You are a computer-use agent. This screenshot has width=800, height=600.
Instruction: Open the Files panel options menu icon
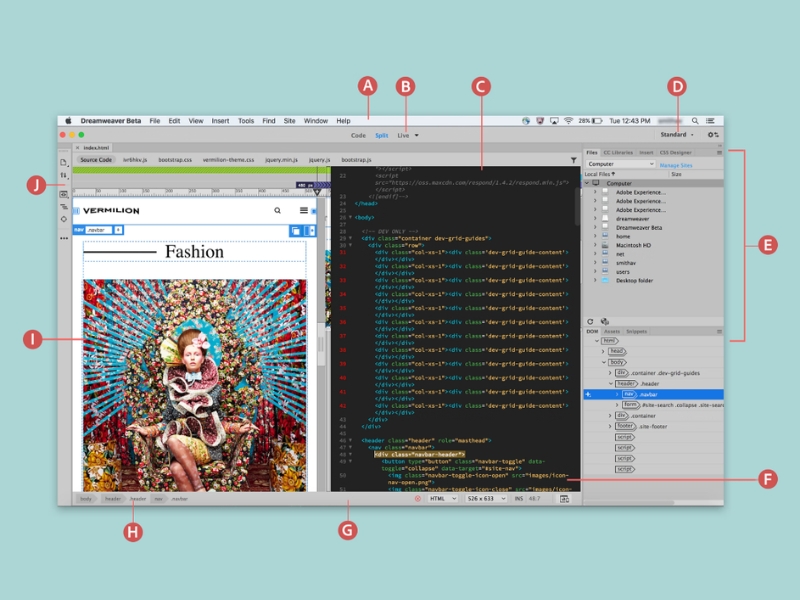coord(719,153)
